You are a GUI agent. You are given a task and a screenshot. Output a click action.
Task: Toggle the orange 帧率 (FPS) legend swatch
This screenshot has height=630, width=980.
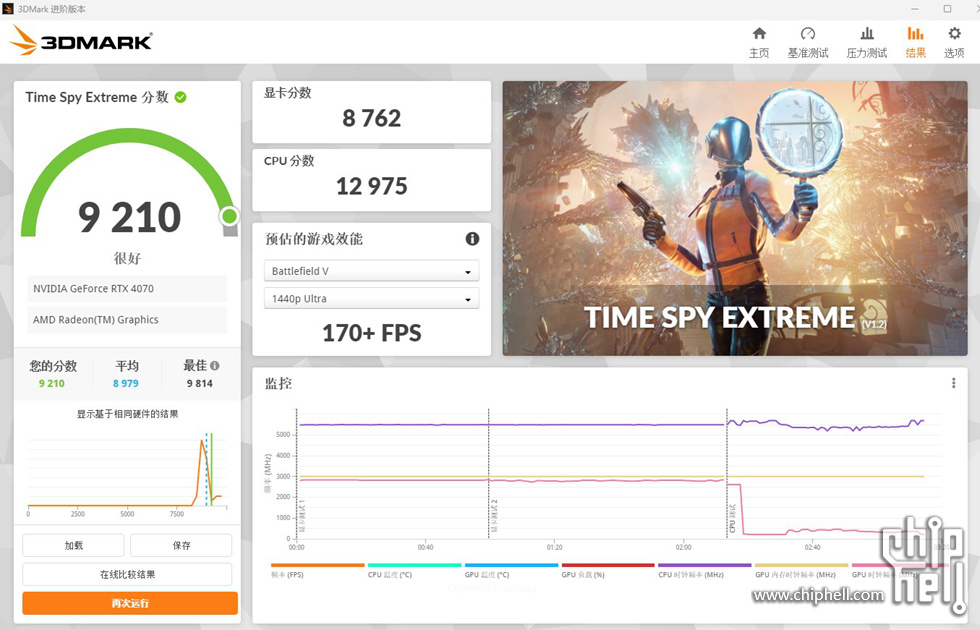(318, 565)
